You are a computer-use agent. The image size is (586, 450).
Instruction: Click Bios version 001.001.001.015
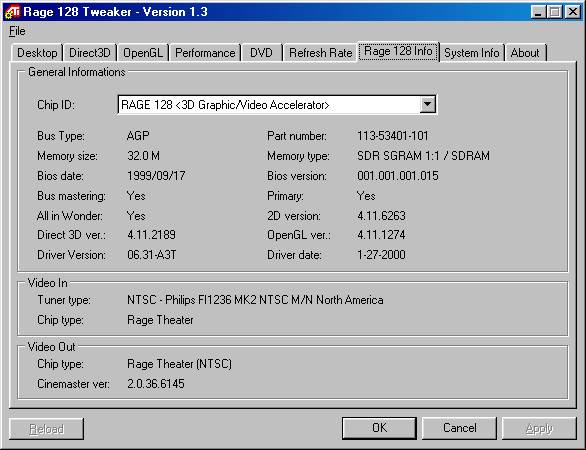point(398,176)
